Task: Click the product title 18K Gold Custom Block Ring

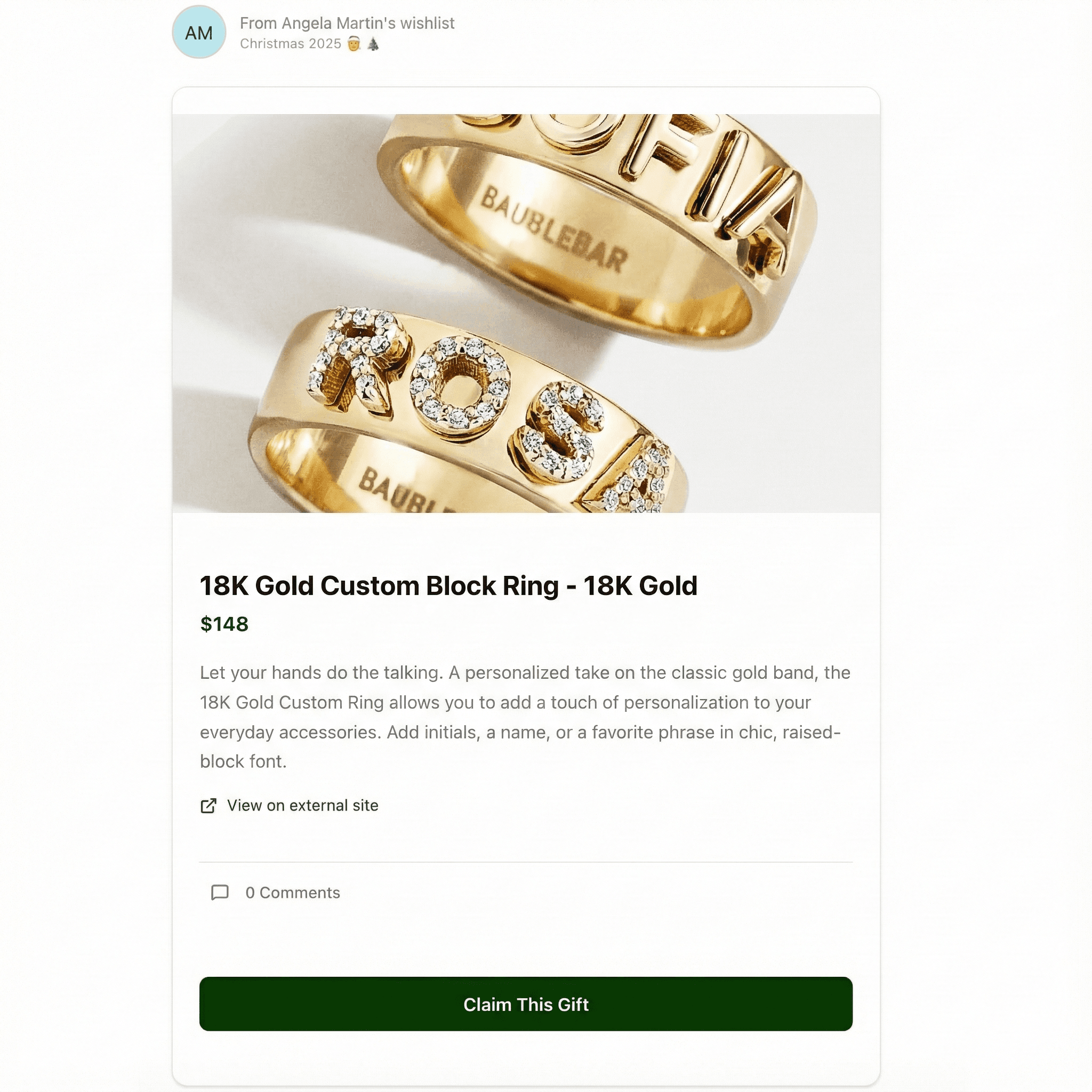Action: point(449,586)
